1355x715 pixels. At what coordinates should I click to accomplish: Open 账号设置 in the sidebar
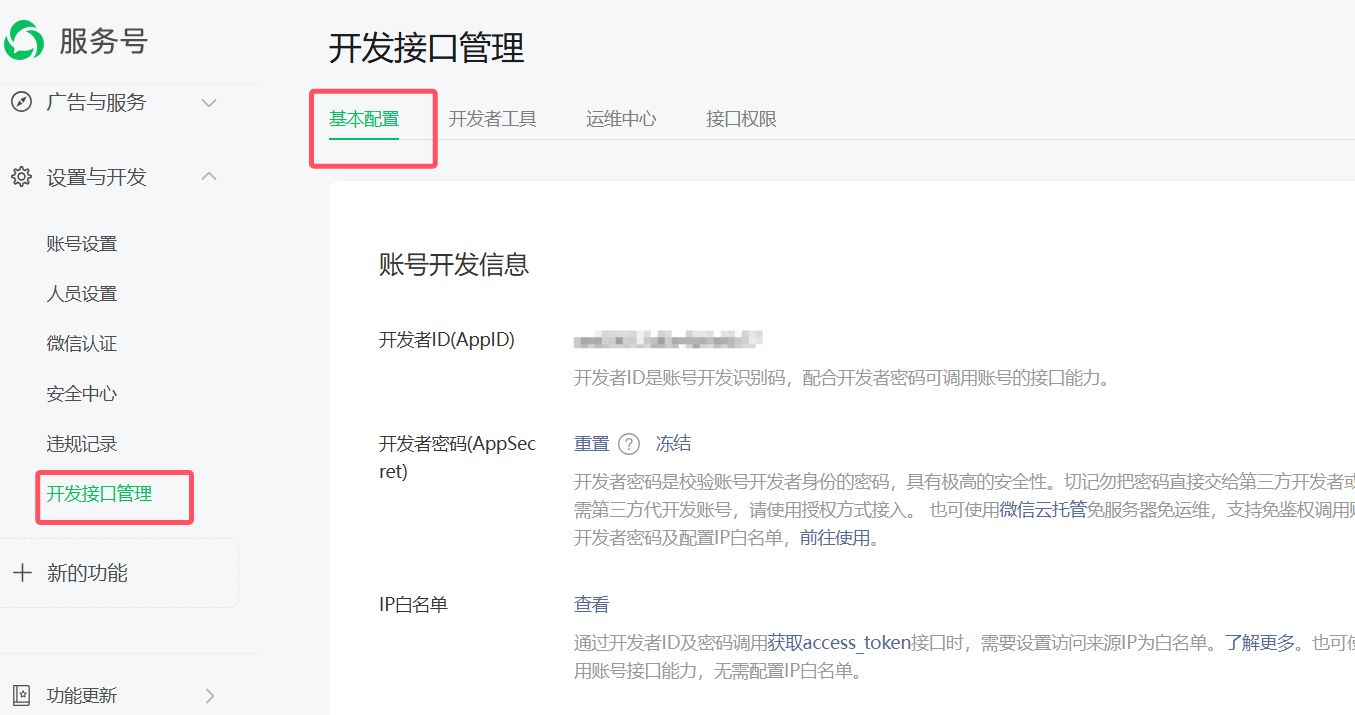pyautogui.click(x=82, y=244)
